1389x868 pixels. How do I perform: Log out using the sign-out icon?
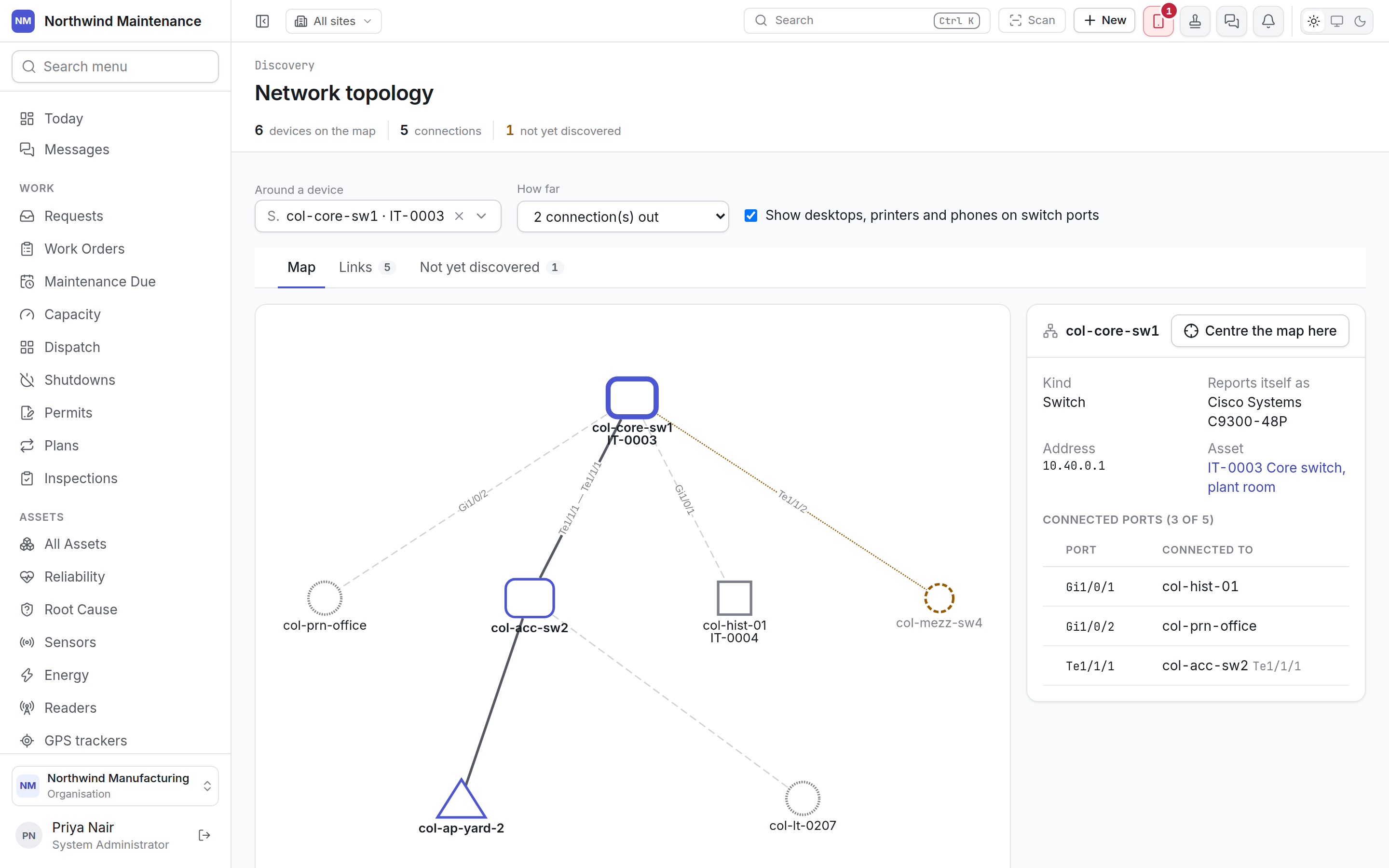pos(204,835)
